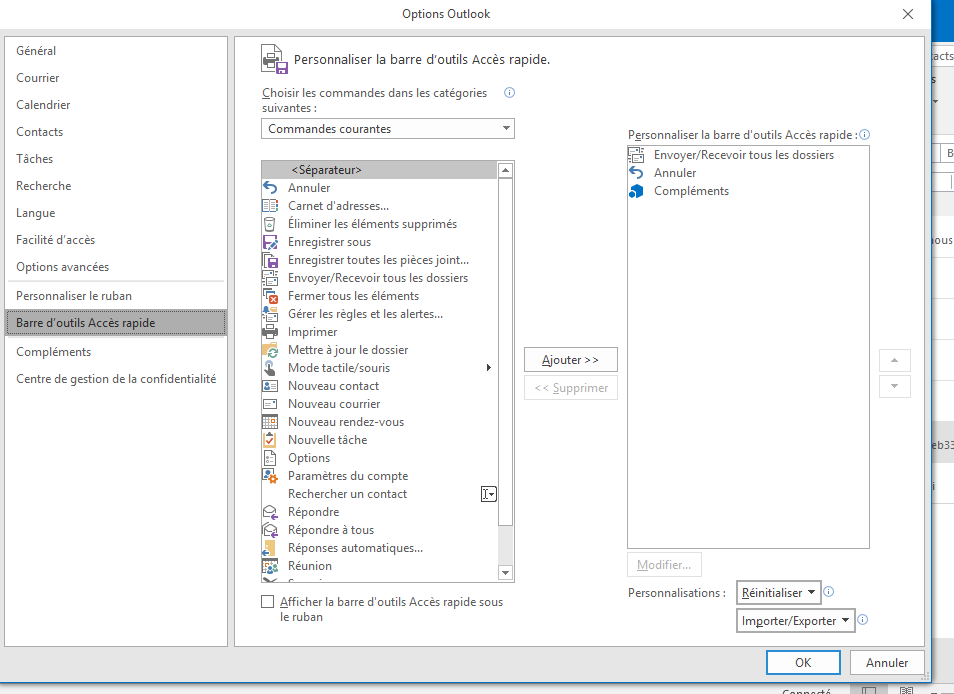Image resolution: width=954 pixels, height=694 pixels.
Task: Click the Ajouter >> button
Action: click(571, 359)
